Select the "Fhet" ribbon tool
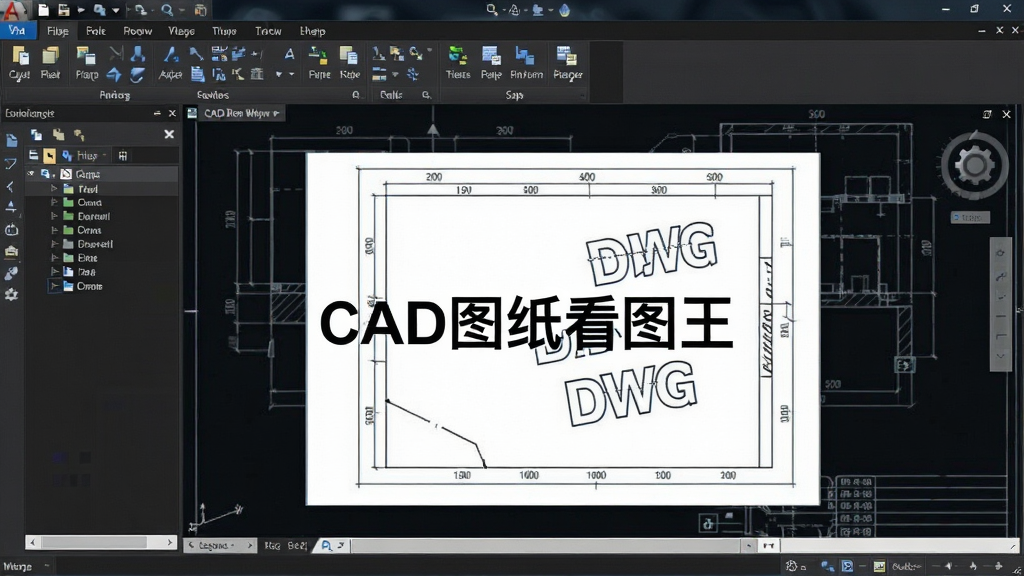The height and width of the screenshot is (576, 1024). (50, 63)
